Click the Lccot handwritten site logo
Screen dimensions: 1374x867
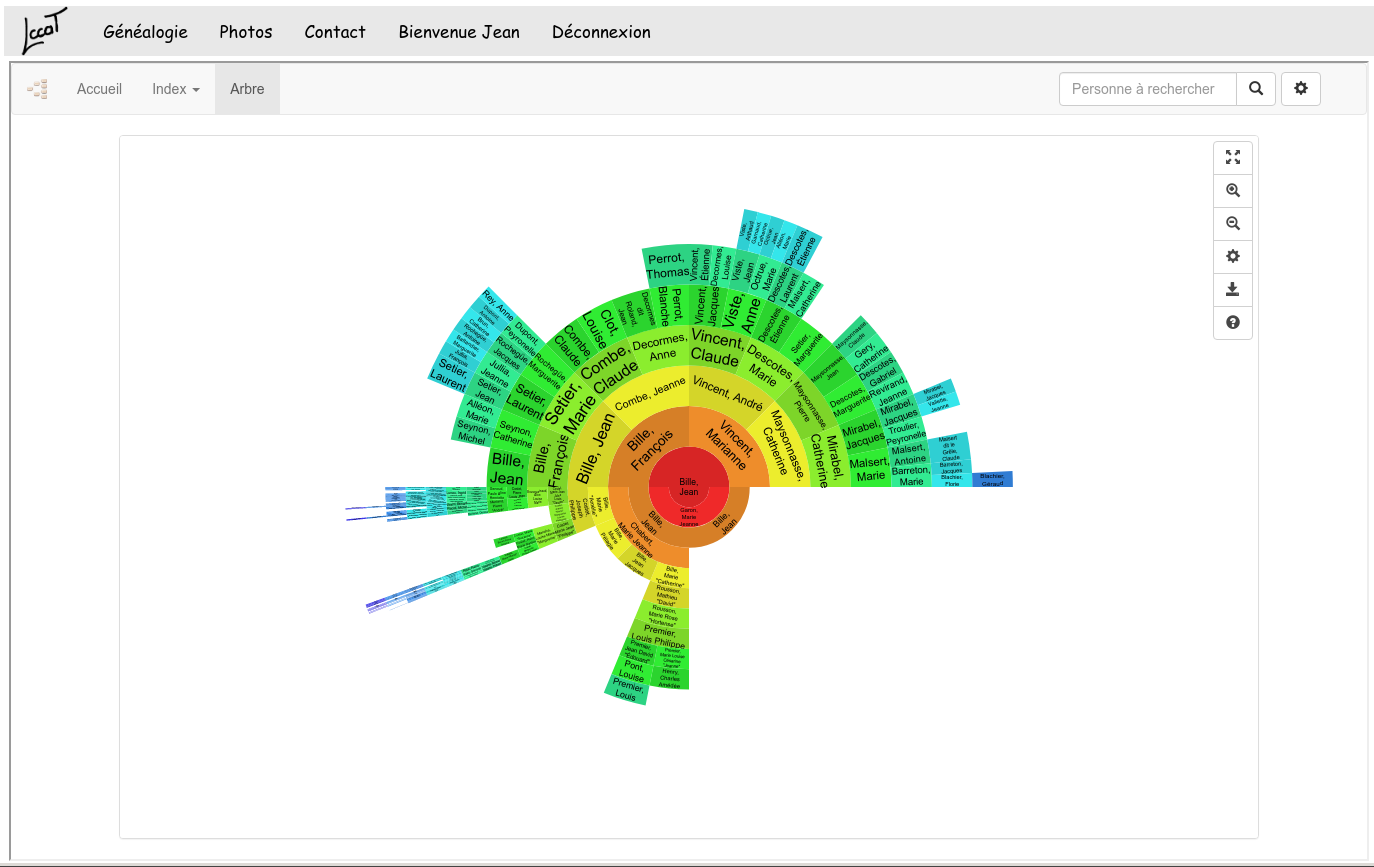tap(44, 30)
